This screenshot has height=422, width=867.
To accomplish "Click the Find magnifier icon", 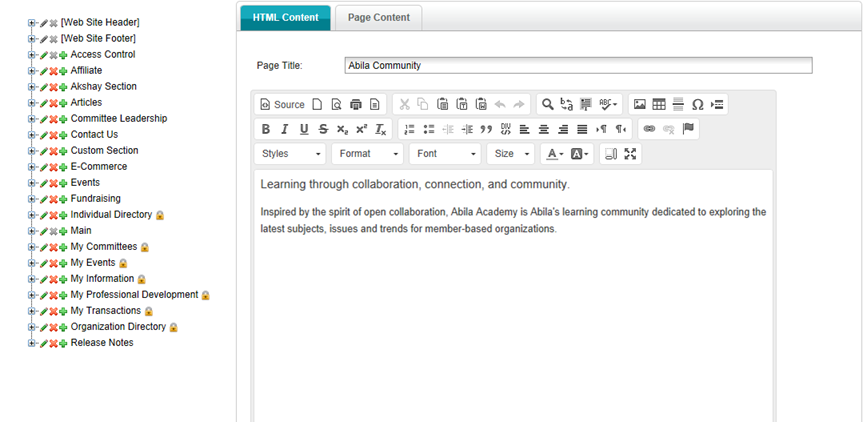I will [547, 104].
